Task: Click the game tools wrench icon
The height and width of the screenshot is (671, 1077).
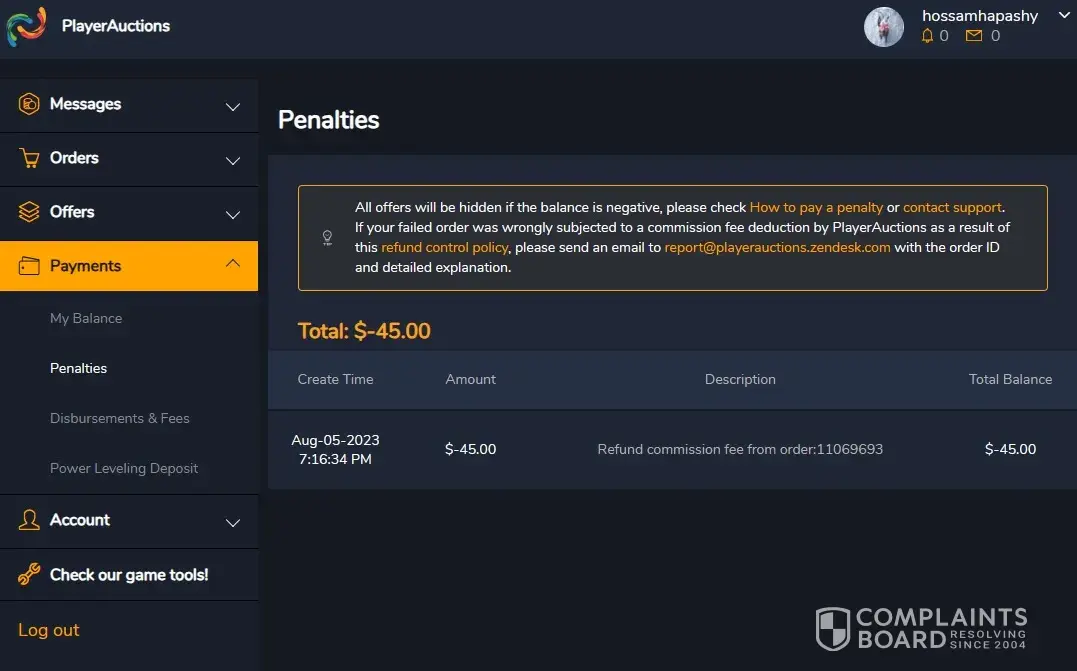Action: (x=30, y=575)
